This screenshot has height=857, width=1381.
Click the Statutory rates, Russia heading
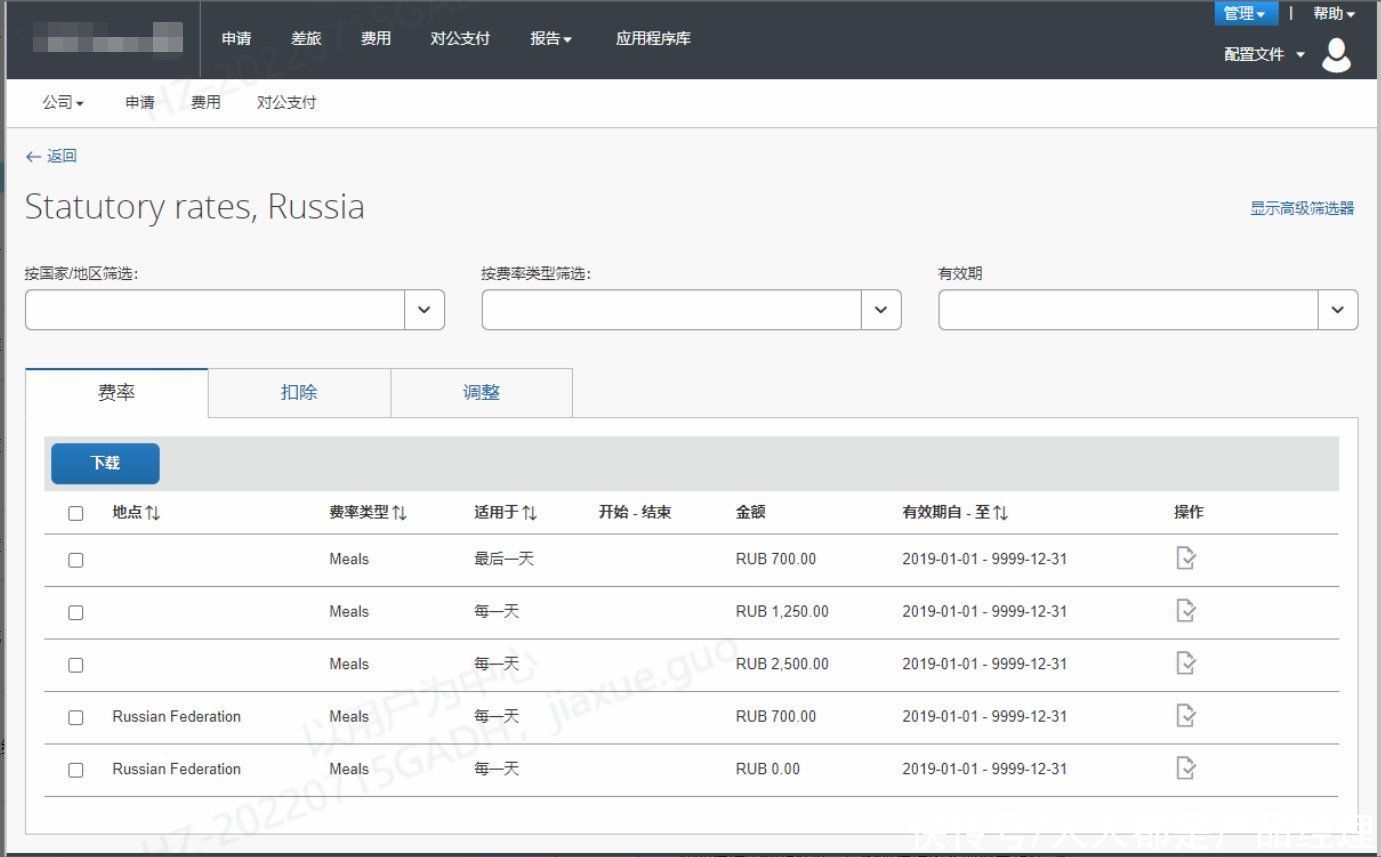[x=195, y=207]
